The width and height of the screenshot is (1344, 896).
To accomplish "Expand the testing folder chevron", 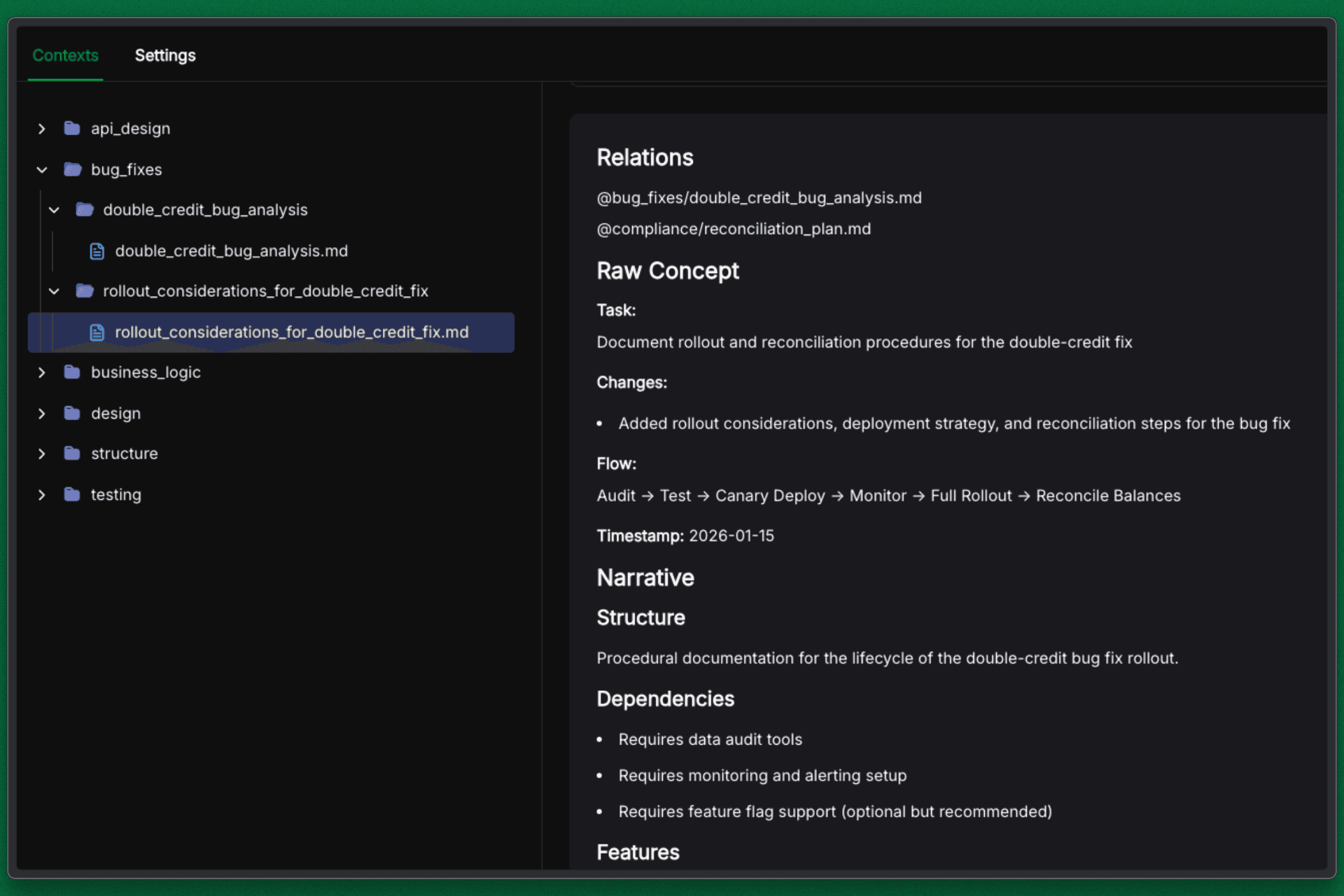I will click(42, 495).
